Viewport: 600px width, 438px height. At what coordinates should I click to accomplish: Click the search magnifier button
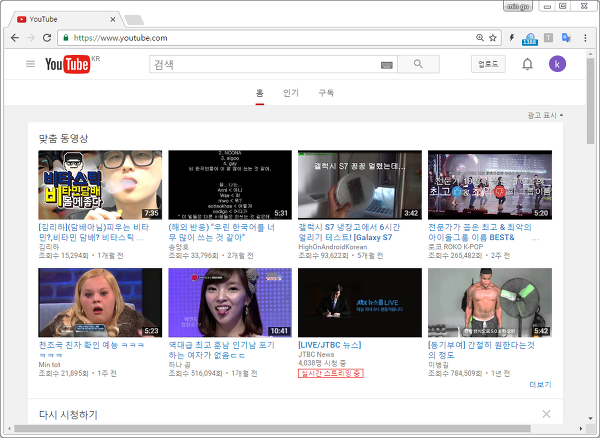(x=418, y=64)
